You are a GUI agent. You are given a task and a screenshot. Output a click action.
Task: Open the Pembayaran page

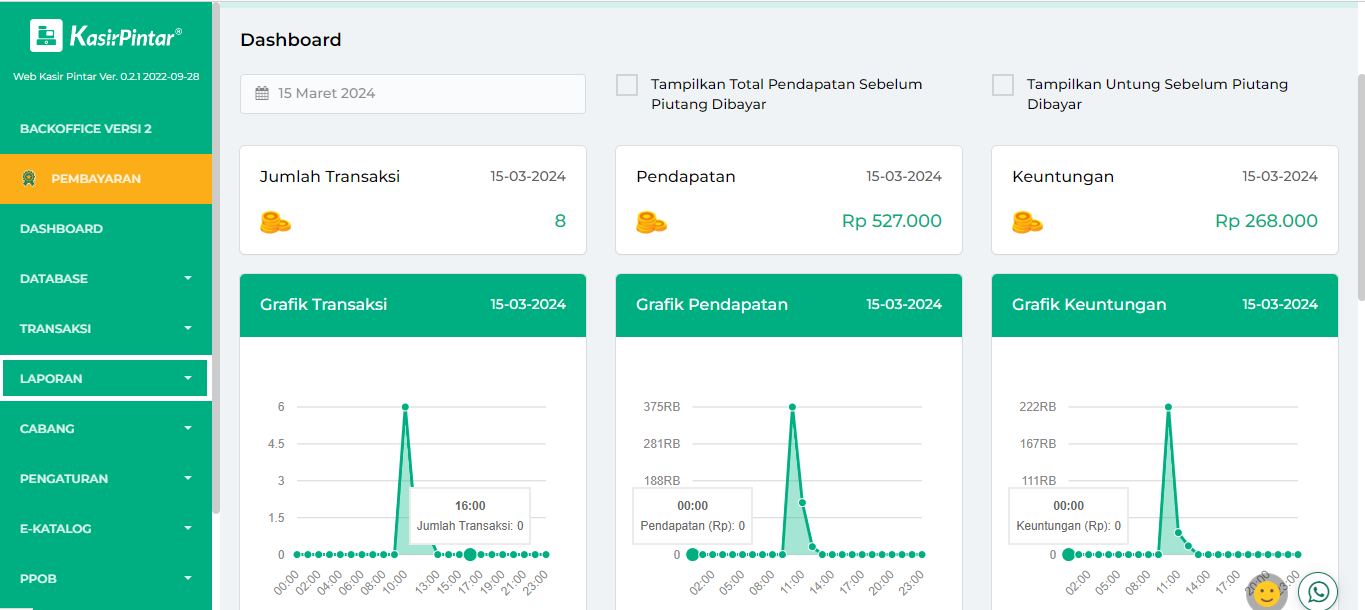point(96,179)
